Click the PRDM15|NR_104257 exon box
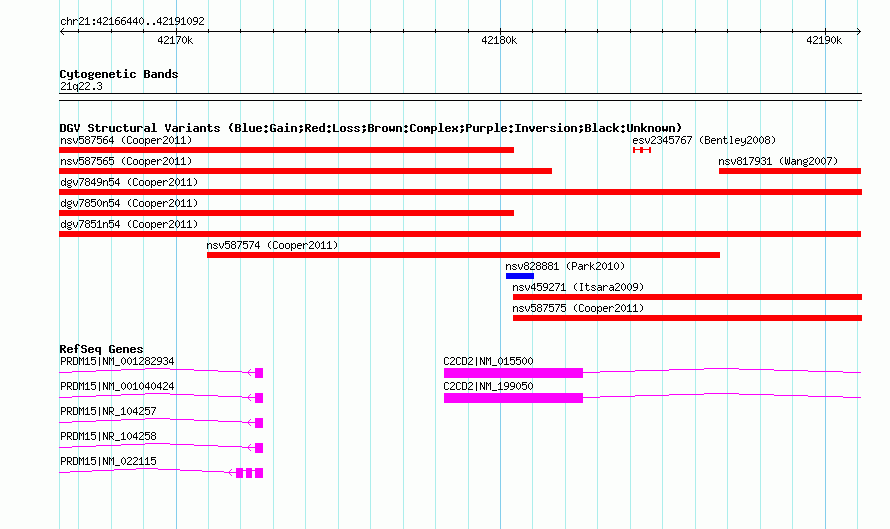890x529 pixels. pos(259,423)
